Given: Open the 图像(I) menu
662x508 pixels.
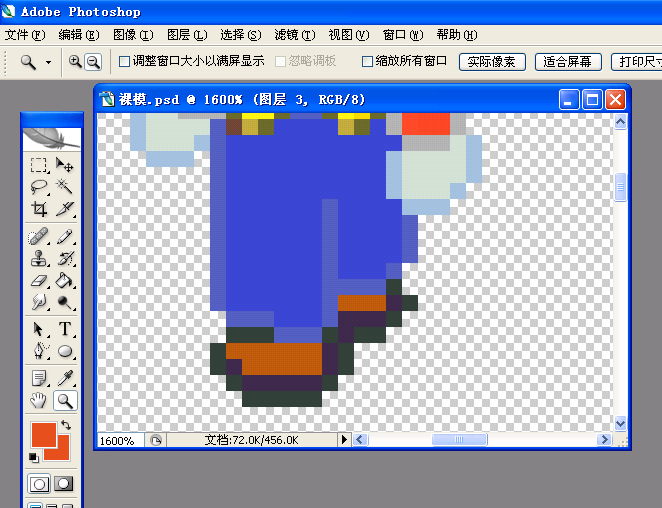Looking at the screenshot, I should [133, 35].
